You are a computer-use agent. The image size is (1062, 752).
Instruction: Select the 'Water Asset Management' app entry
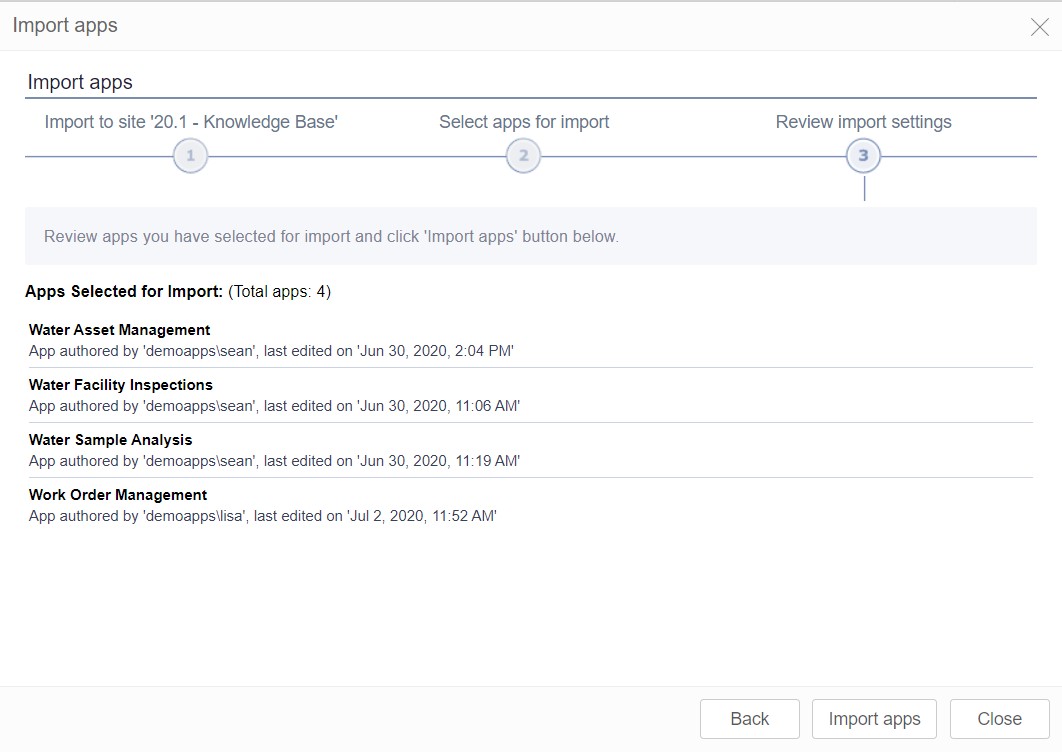[119, 329]
